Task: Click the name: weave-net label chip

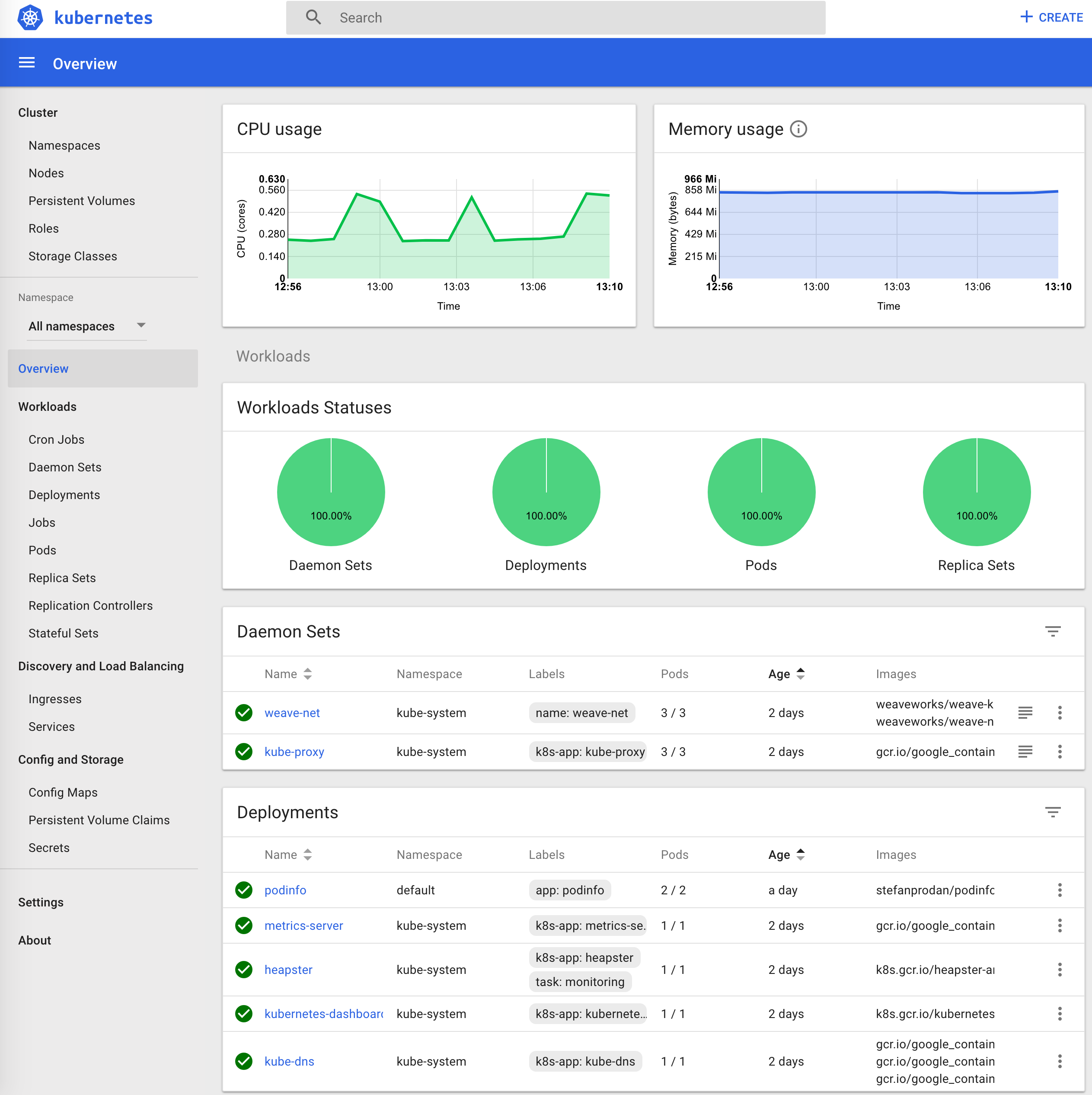Action: point(581,713)
